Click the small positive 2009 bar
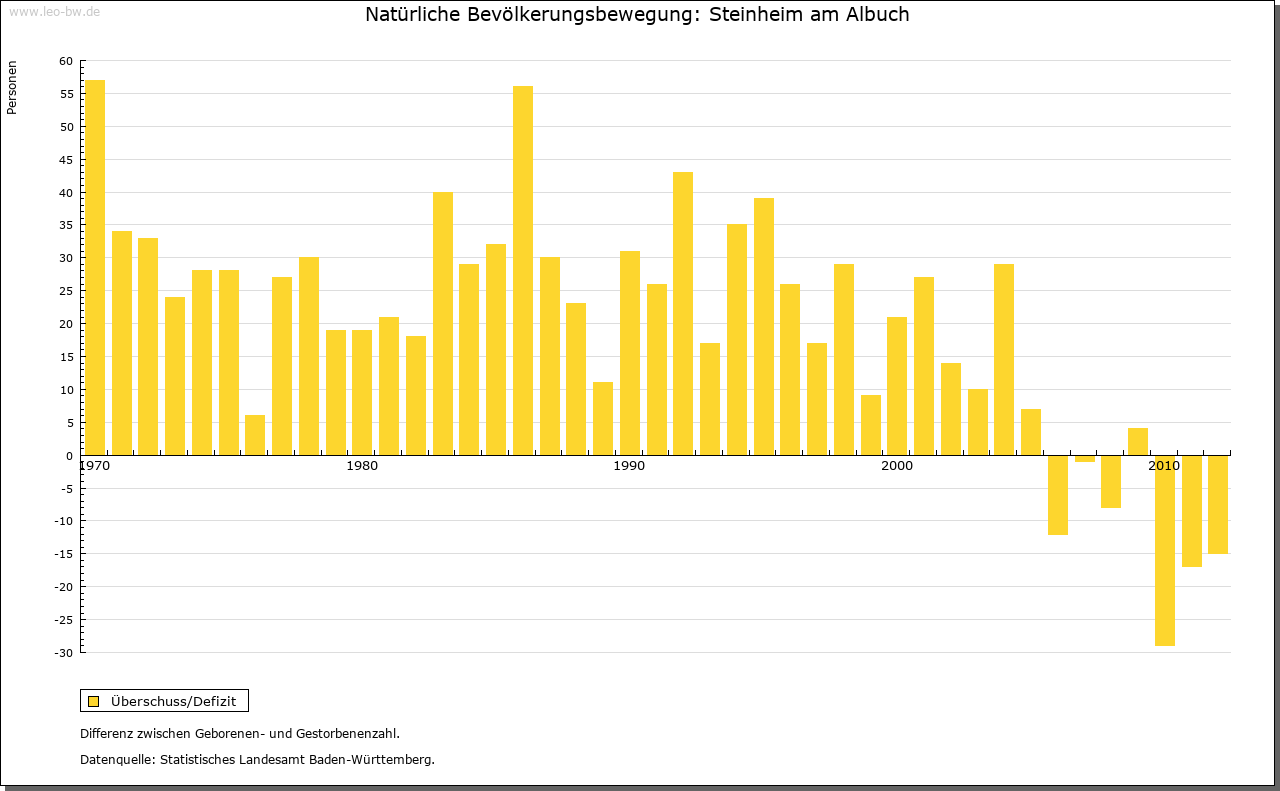 (x=1138, y=442)
